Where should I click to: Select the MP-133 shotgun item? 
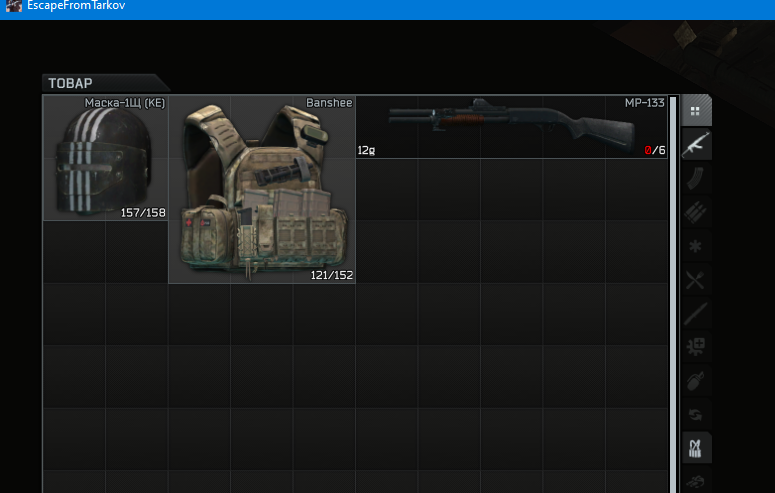[x=512, y=127]
